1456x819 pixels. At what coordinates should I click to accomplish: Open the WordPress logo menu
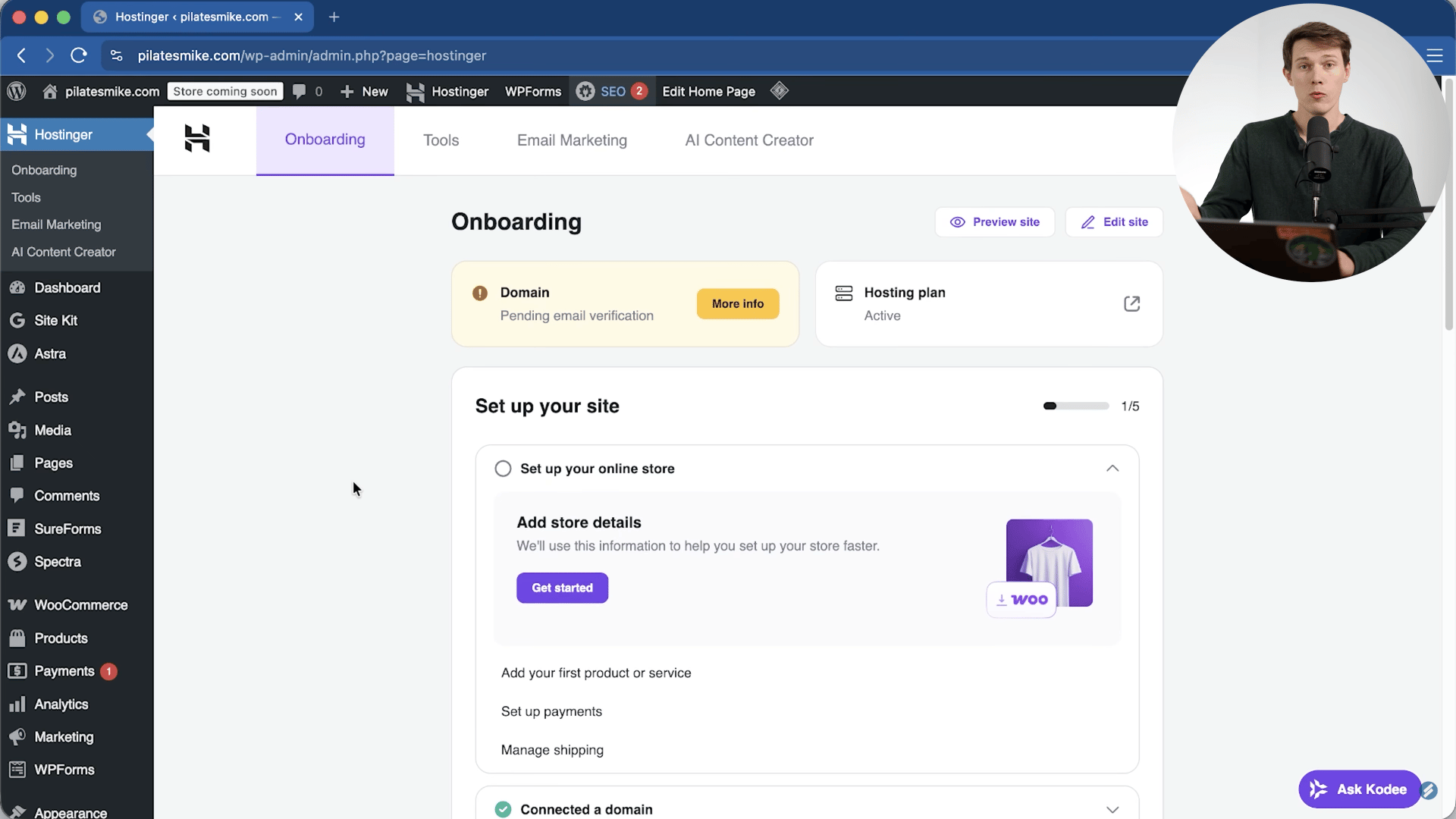pos(17,91)
